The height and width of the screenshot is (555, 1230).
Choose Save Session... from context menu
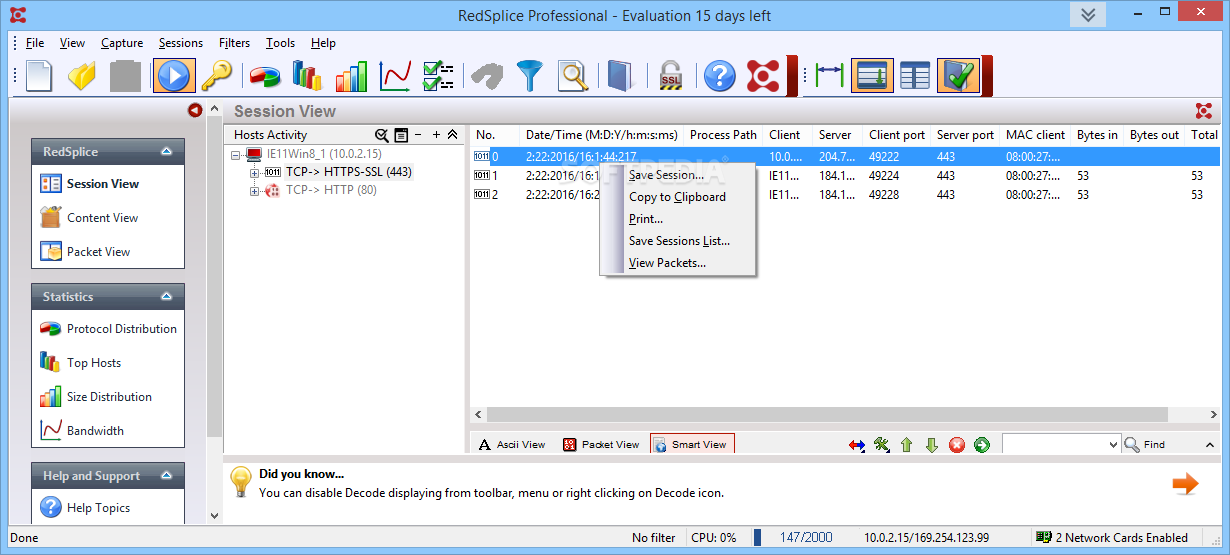[678, 175]
